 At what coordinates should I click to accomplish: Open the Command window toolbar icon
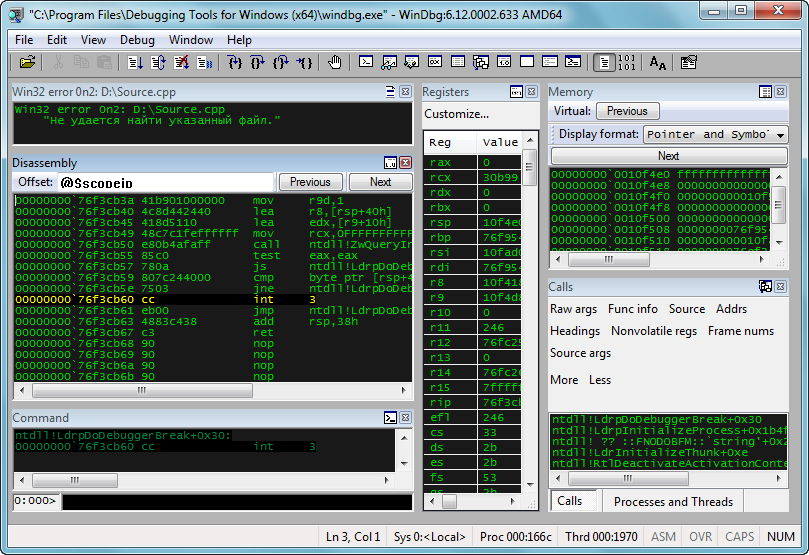366,62
